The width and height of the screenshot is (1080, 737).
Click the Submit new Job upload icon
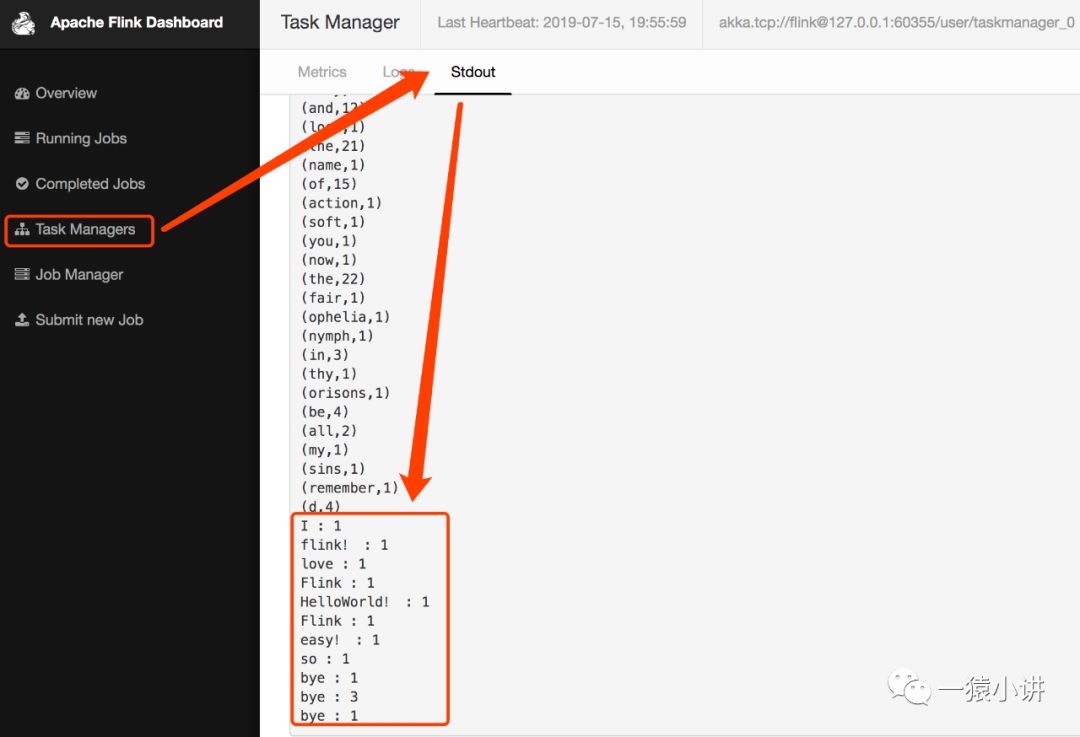[22, 320]
